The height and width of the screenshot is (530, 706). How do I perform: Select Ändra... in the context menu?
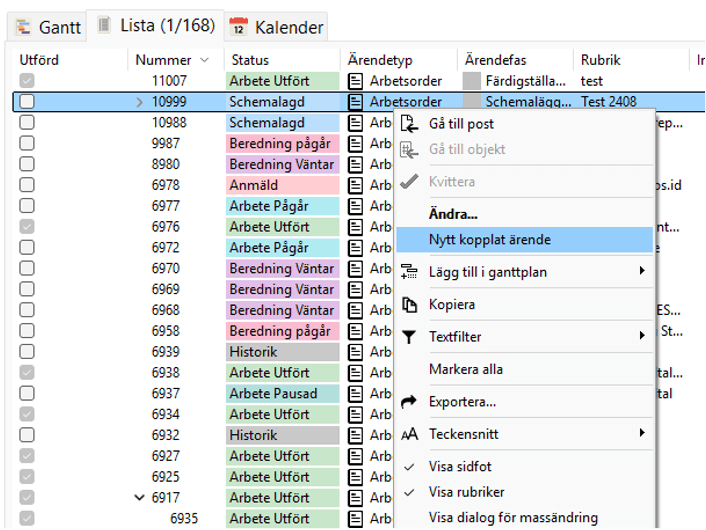[x=453, y=214]
